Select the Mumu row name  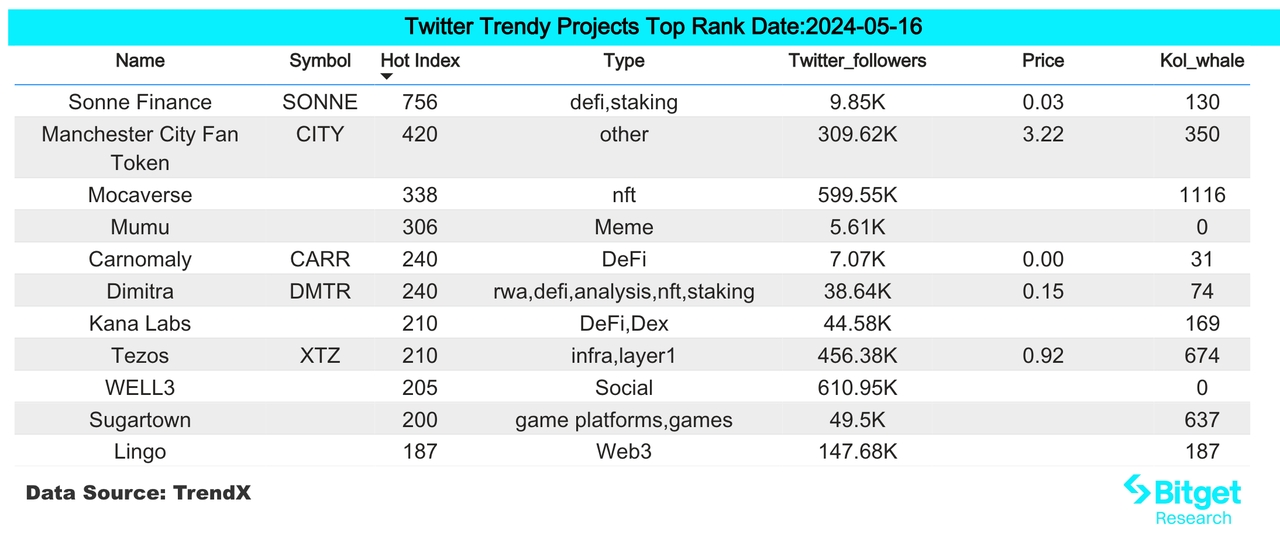(x=140, y=227)
